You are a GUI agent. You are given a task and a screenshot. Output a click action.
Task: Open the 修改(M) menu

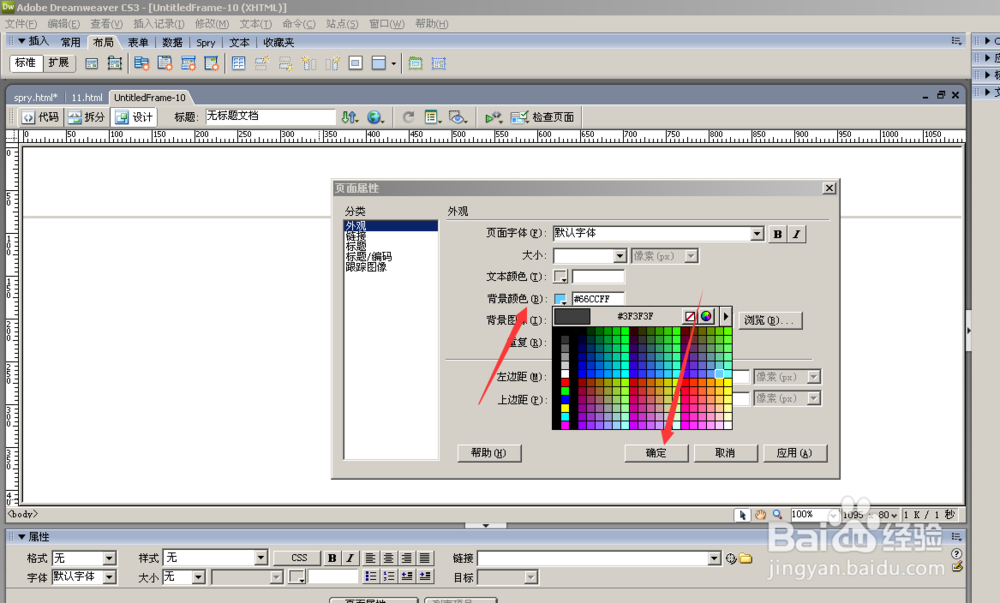point(212,24)
